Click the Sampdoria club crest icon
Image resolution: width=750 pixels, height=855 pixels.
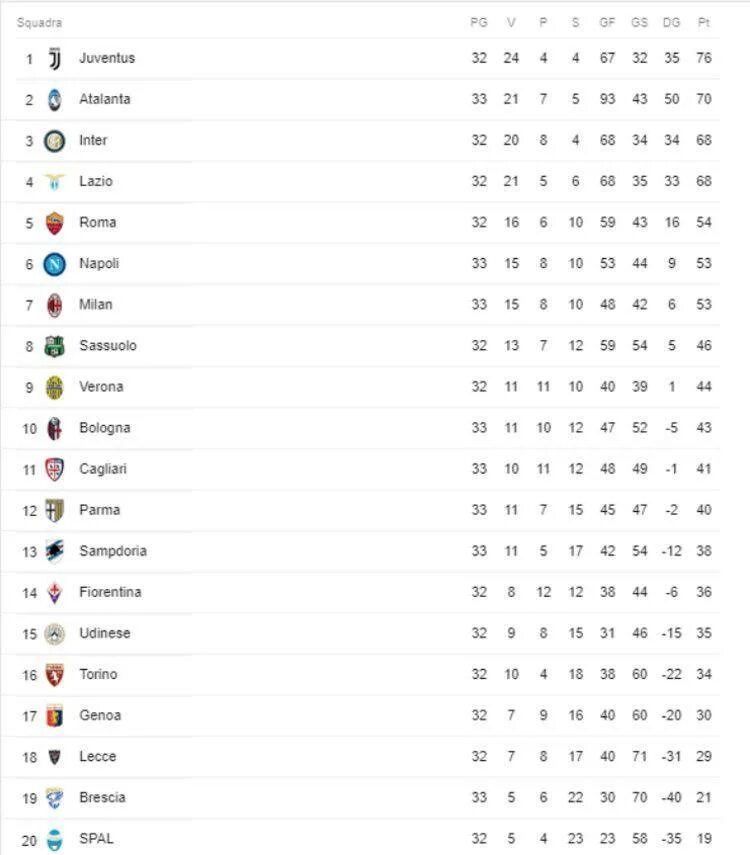[55, 552]
